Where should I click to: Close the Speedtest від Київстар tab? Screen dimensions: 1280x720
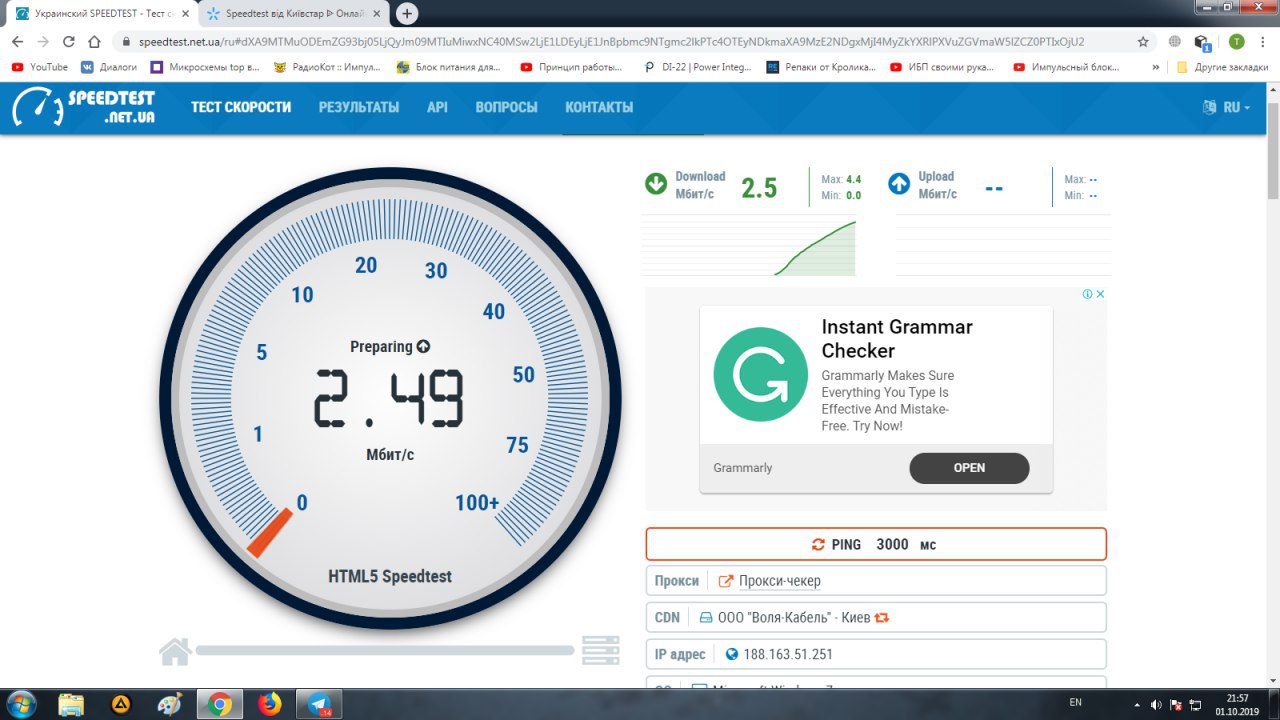[376, 14]
